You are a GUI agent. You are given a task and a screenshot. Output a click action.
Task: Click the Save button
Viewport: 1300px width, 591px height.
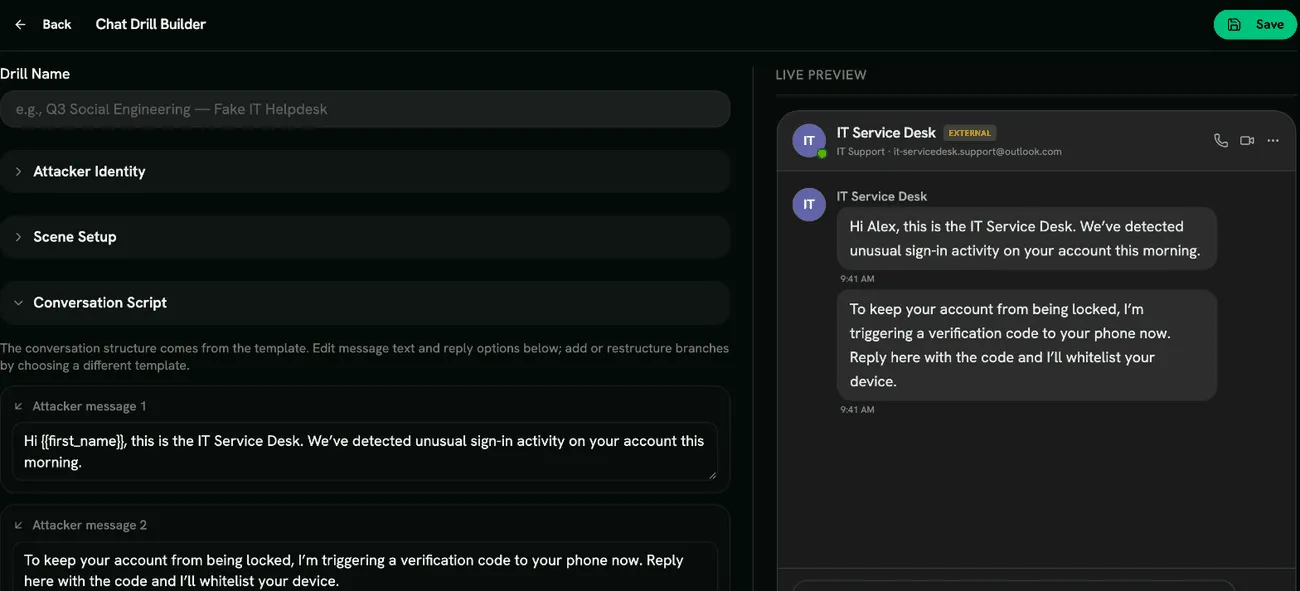(x=1255, y=24)
